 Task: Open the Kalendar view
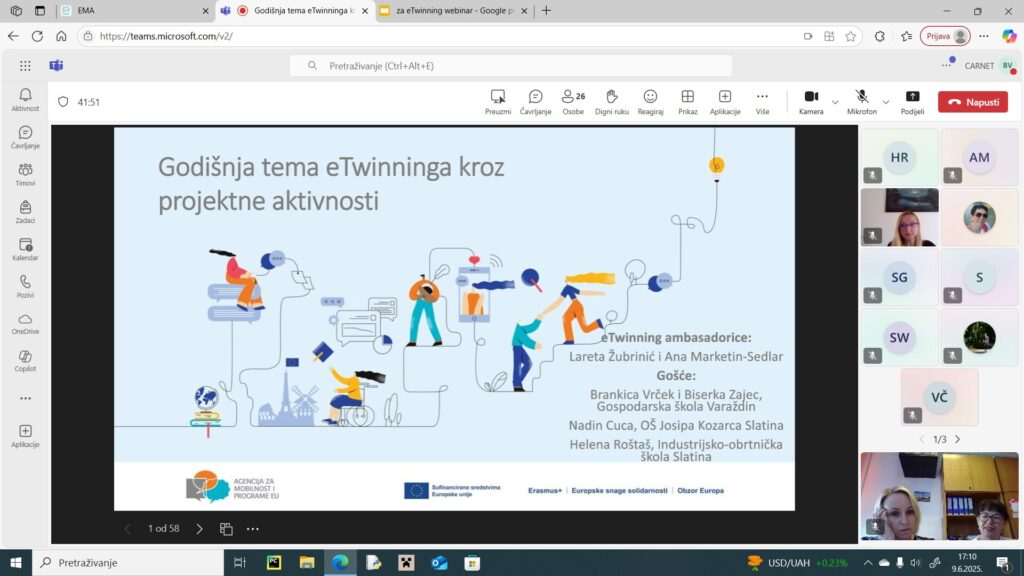point(25,249)
